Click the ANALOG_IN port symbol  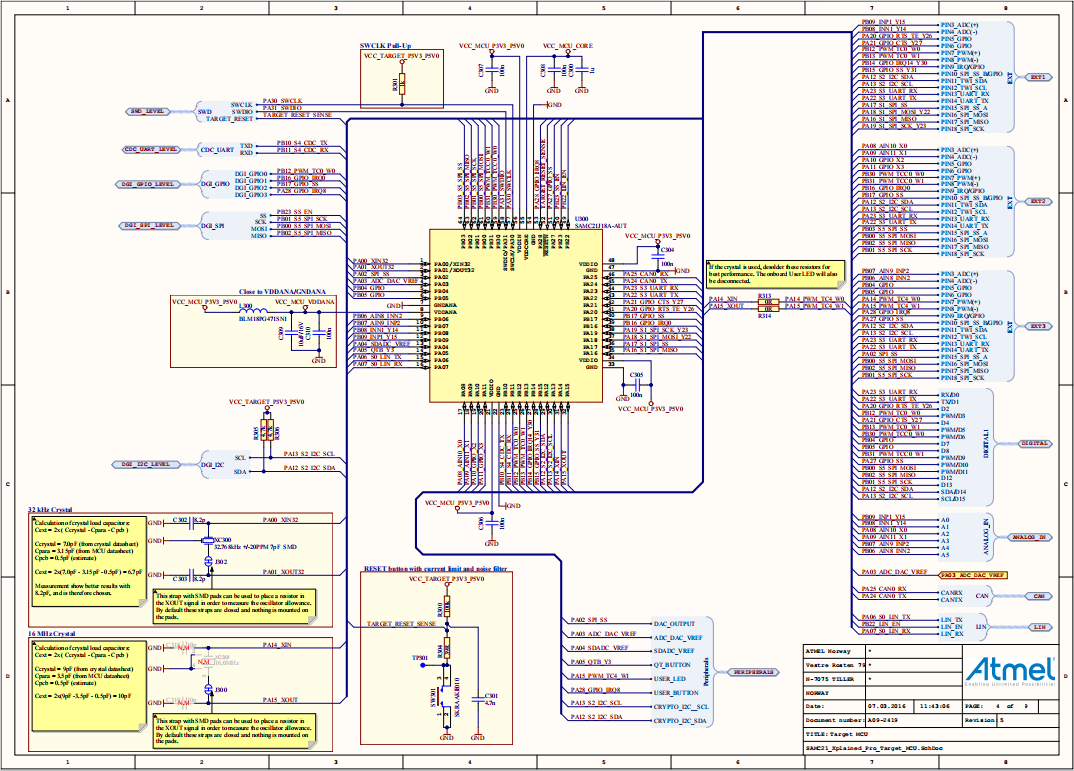pyautogui.click(x=1029, y=537)
